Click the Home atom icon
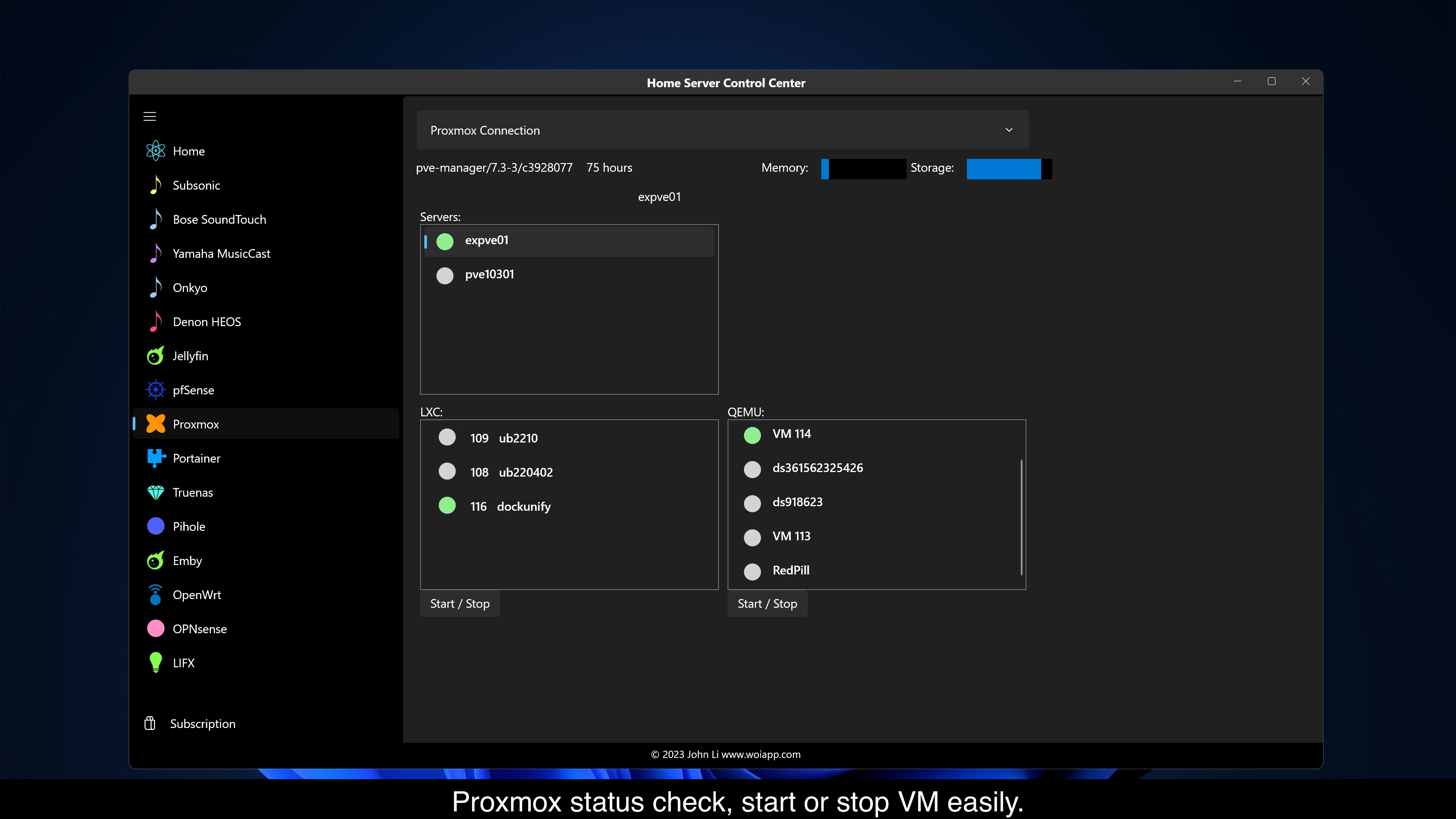 click(x=155, y=151)
